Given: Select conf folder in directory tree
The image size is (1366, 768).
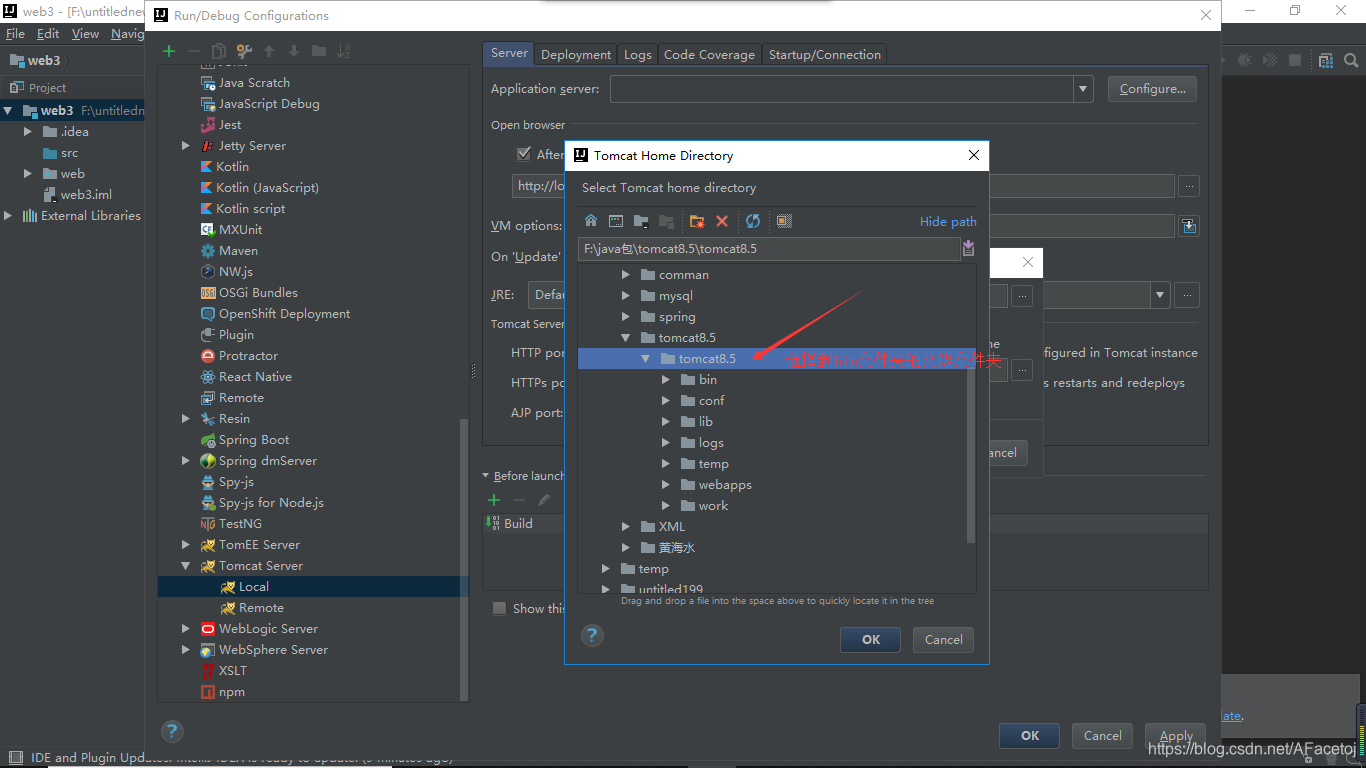Looking at the screenshot, I should pyautogui.click(x=711, y=400).
